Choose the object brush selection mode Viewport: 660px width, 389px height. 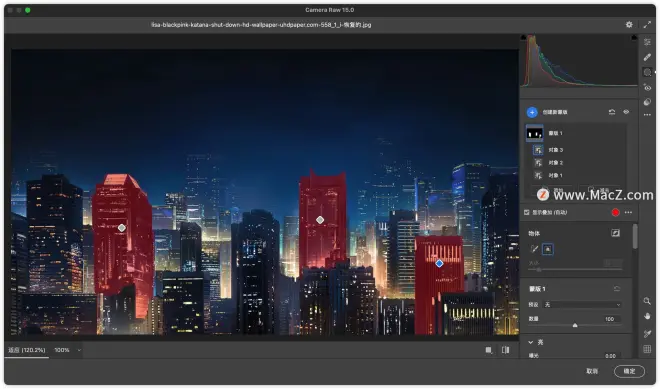tap(534, 249)
